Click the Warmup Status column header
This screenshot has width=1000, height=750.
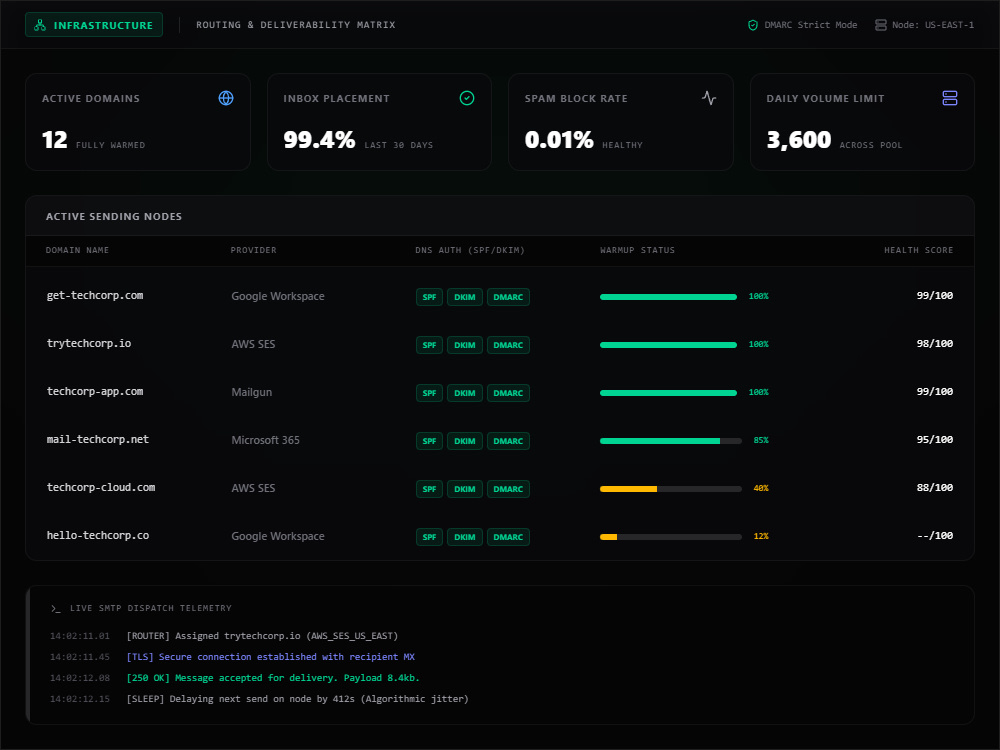point(637,250)
